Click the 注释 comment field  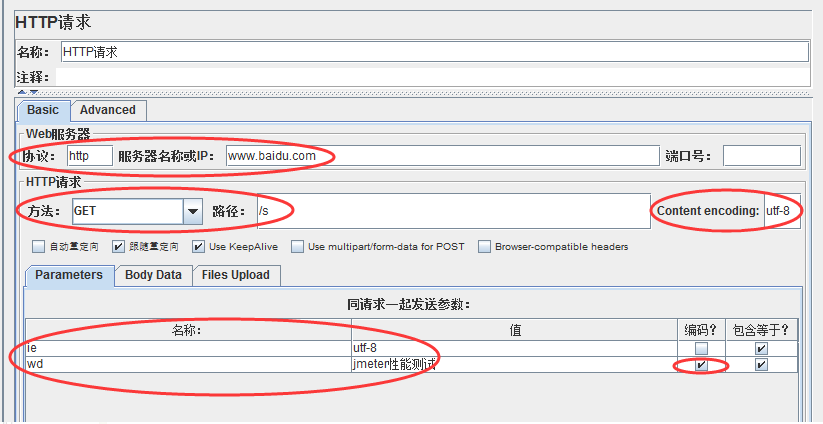(x=433, y=78)
